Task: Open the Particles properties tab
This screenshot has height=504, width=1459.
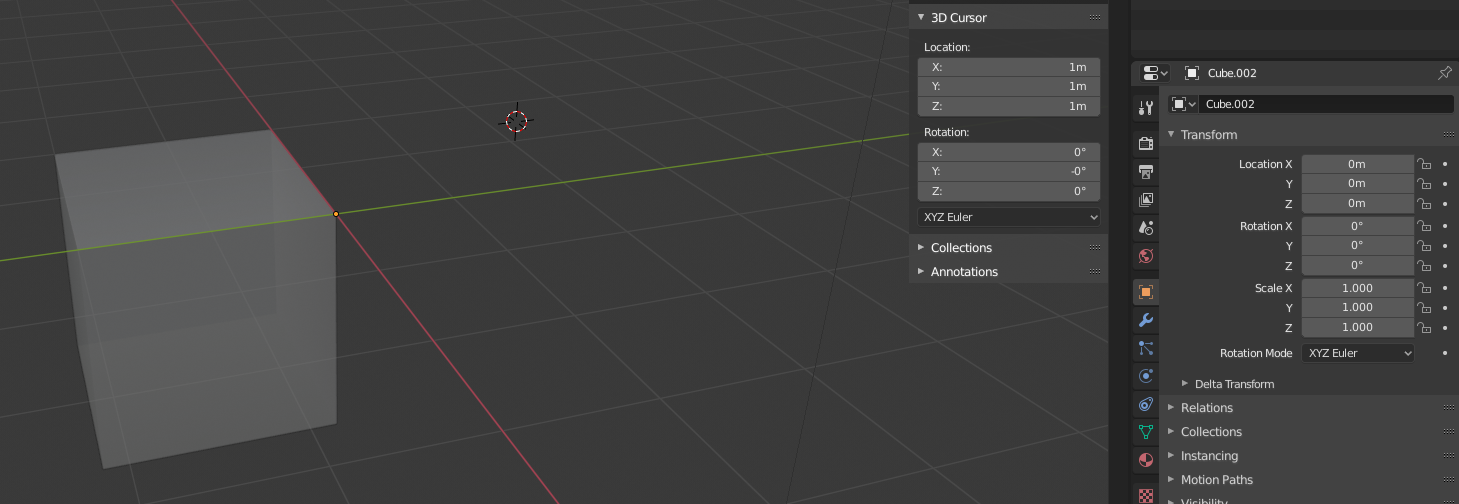Action: click(1146, 348)
